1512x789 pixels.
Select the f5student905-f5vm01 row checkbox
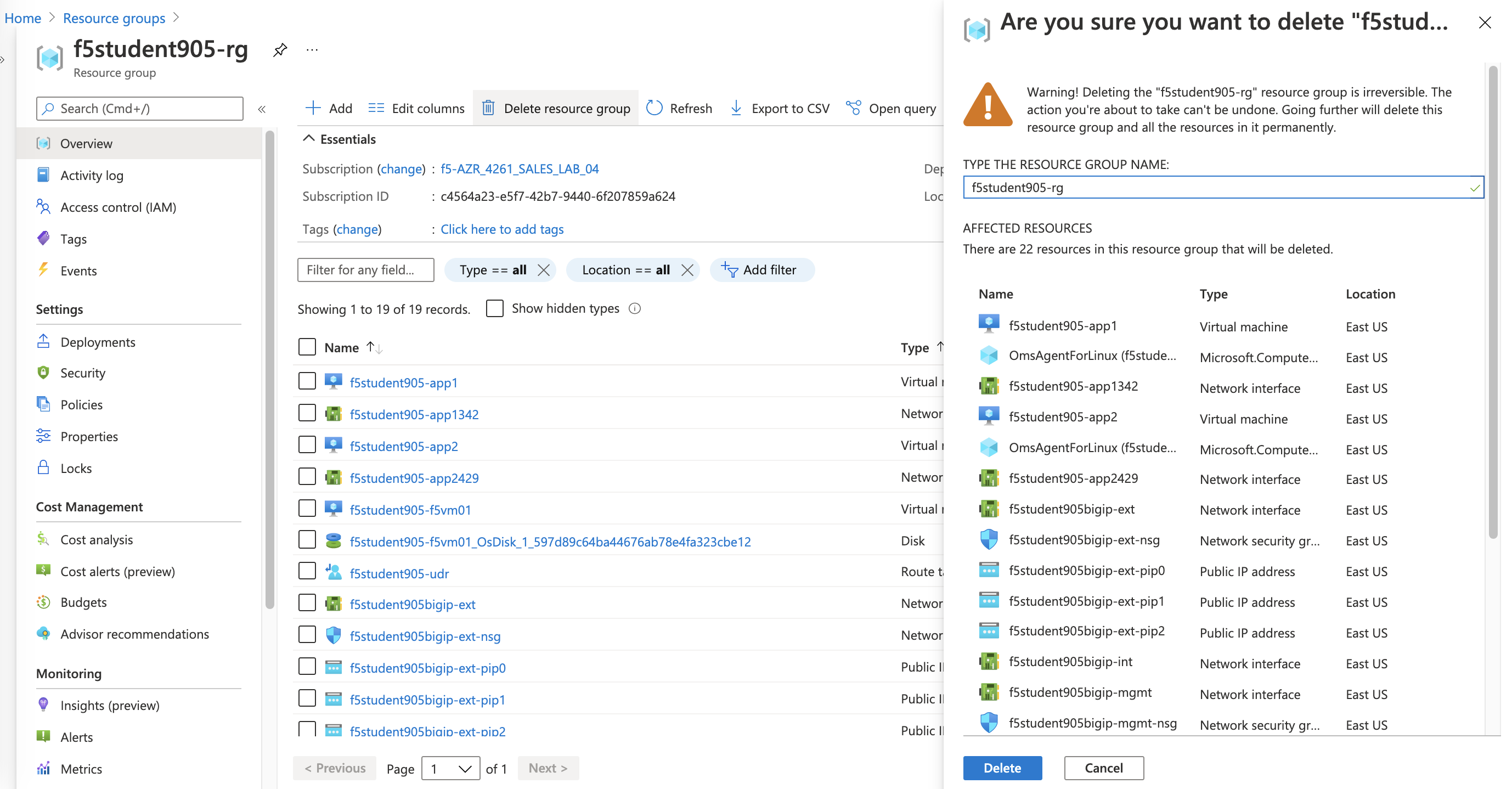click(x=307, y=509)
